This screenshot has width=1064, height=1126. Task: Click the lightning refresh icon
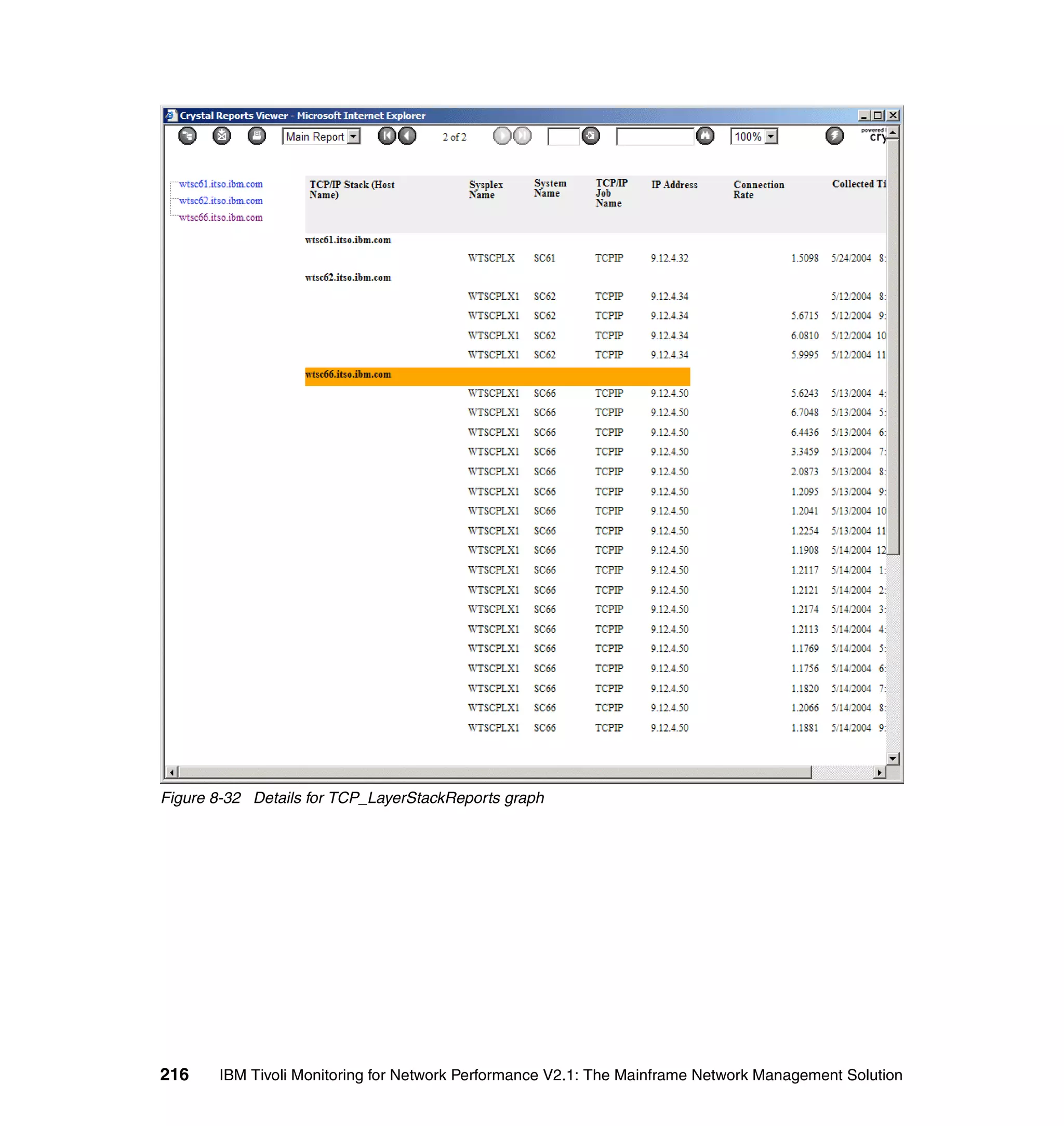834,136
